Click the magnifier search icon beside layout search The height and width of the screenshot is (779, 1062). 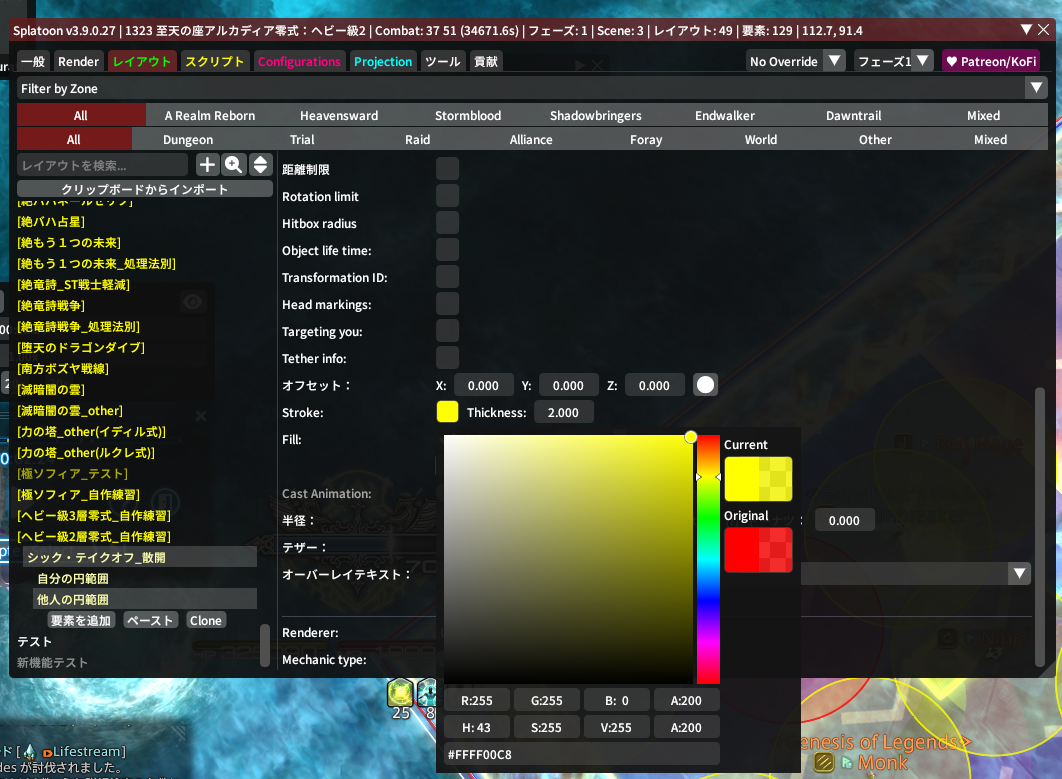[234, 165]
